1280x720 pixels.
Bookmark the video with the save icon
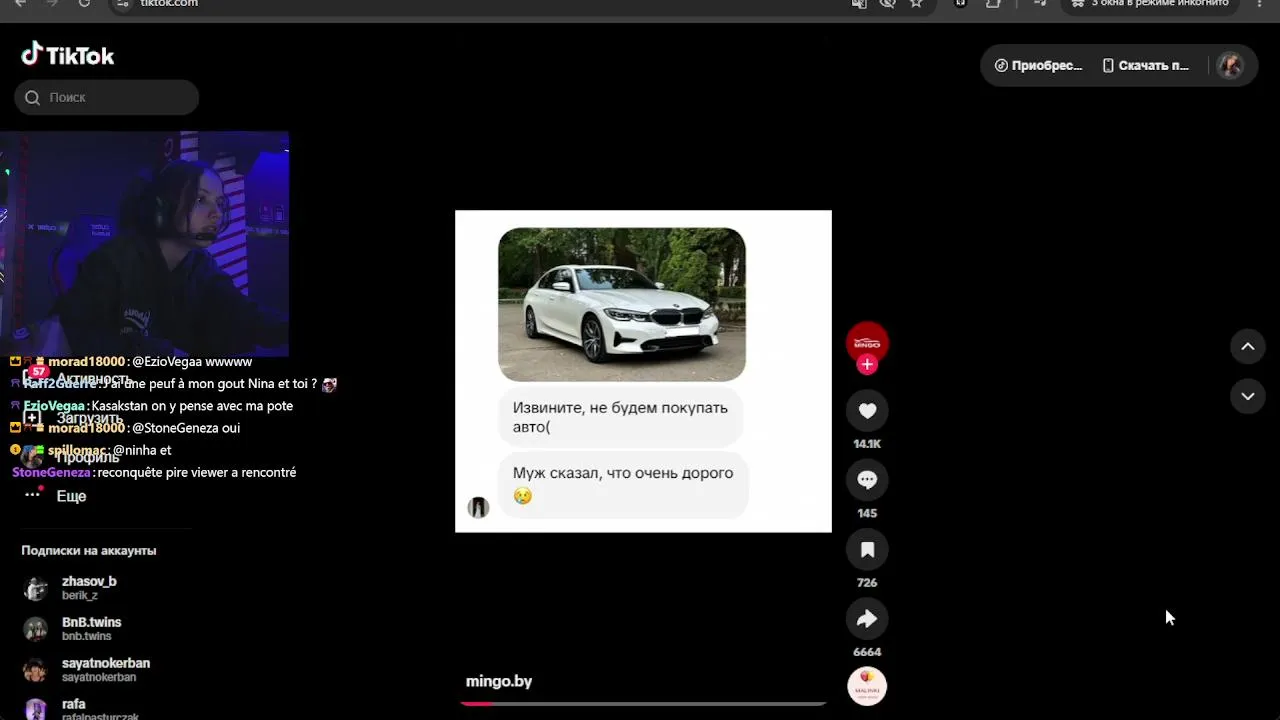(867, 549)
